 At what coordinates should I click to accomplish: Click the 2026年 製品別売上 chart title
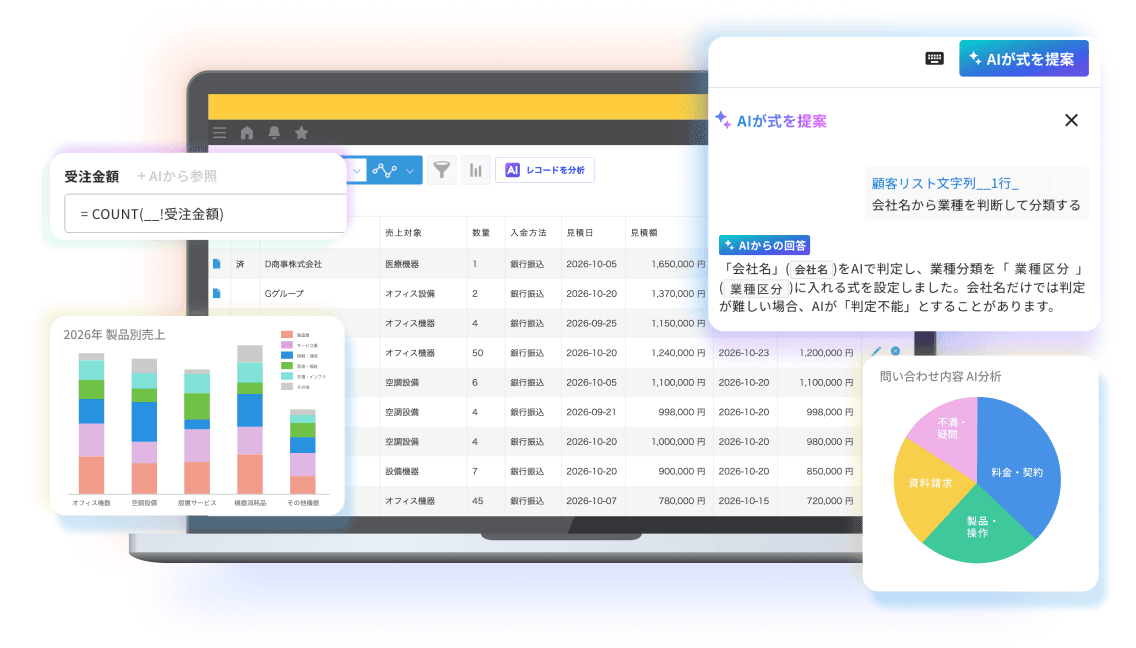click(114, 335)
